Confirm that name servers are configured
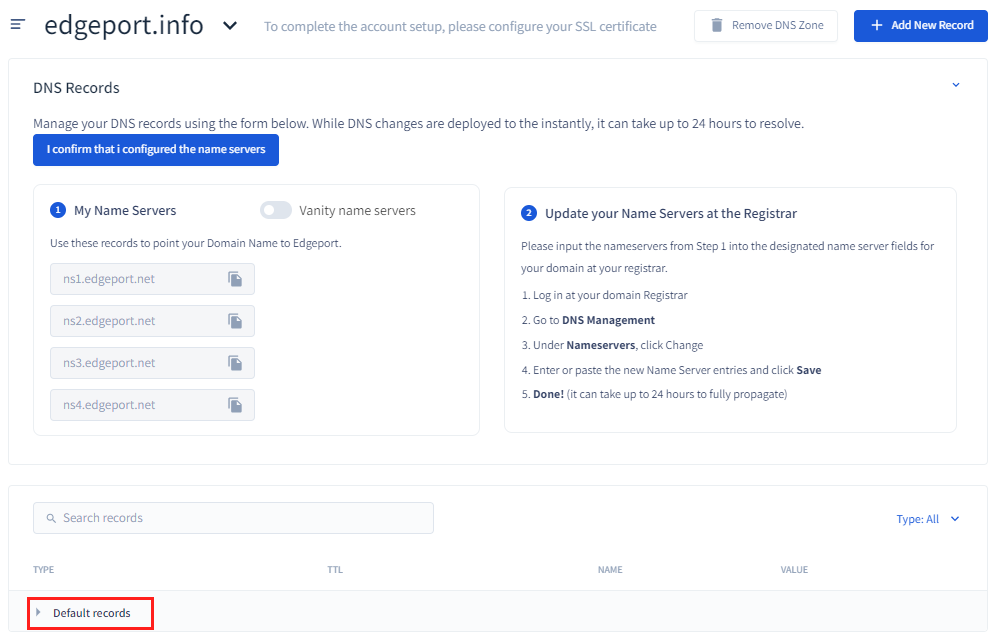Image resolution: width=1003 pixels, height=641 pixels. click(156, 149)
